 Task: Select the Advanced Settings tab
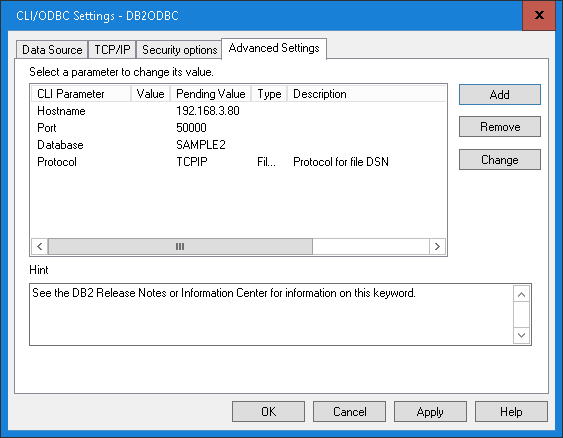(x=274, y=48)
